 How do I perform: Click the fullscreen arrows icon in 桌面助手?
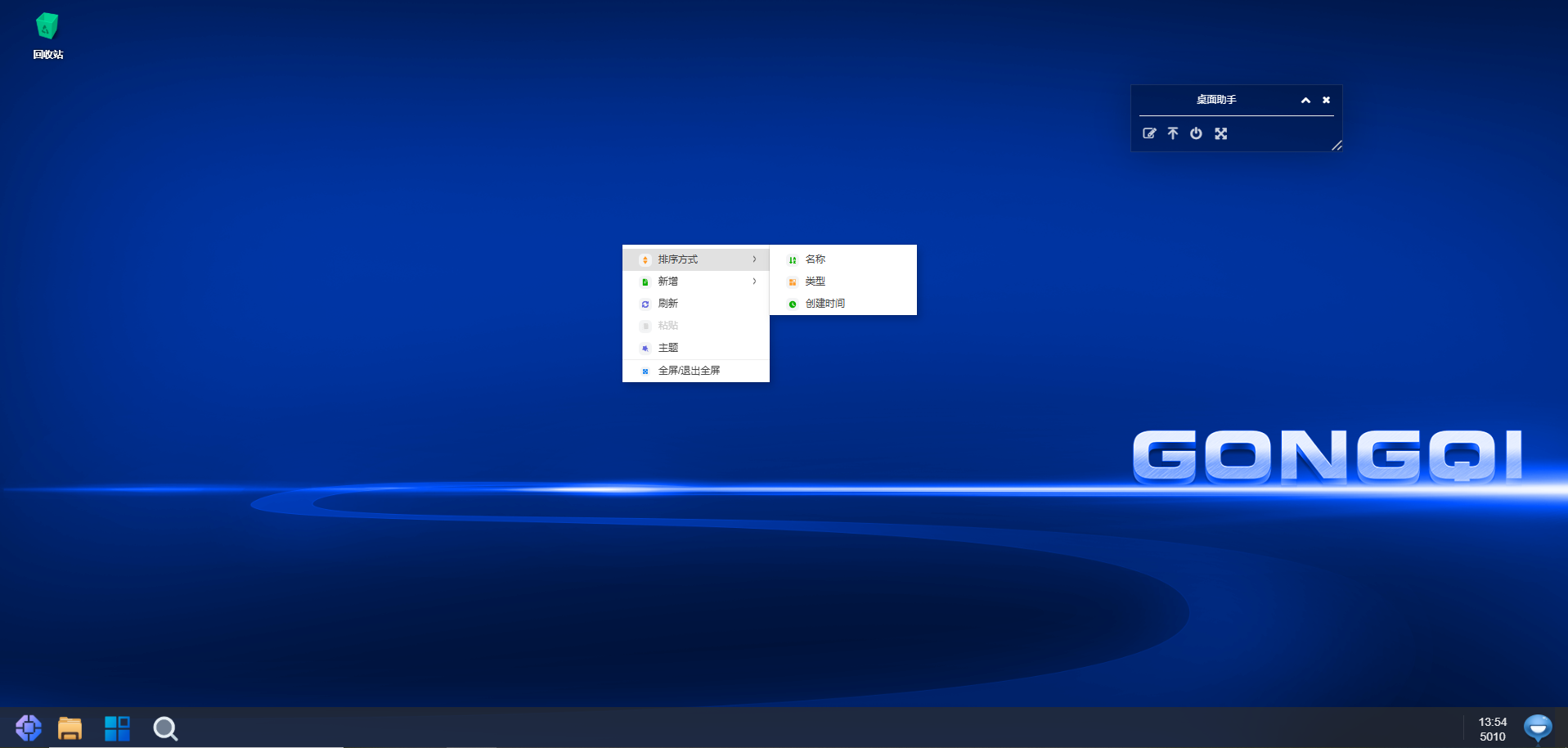pos(1220,133)
